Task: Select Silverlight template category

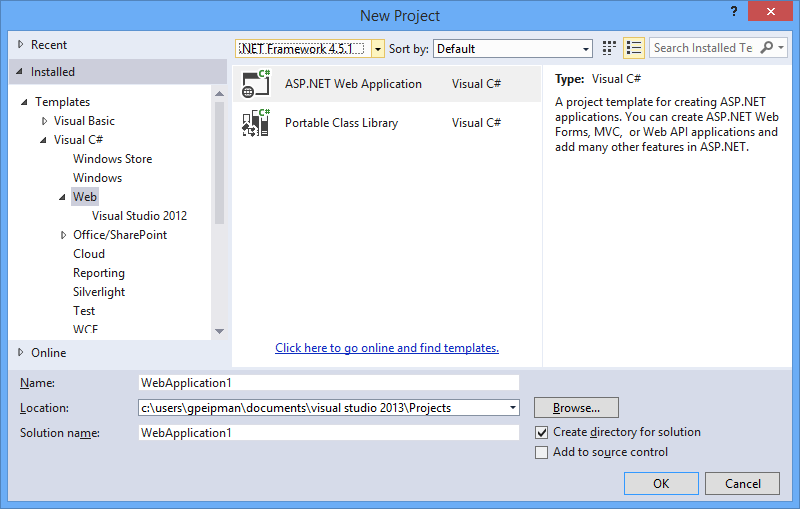Action: [x=99, y=292]
